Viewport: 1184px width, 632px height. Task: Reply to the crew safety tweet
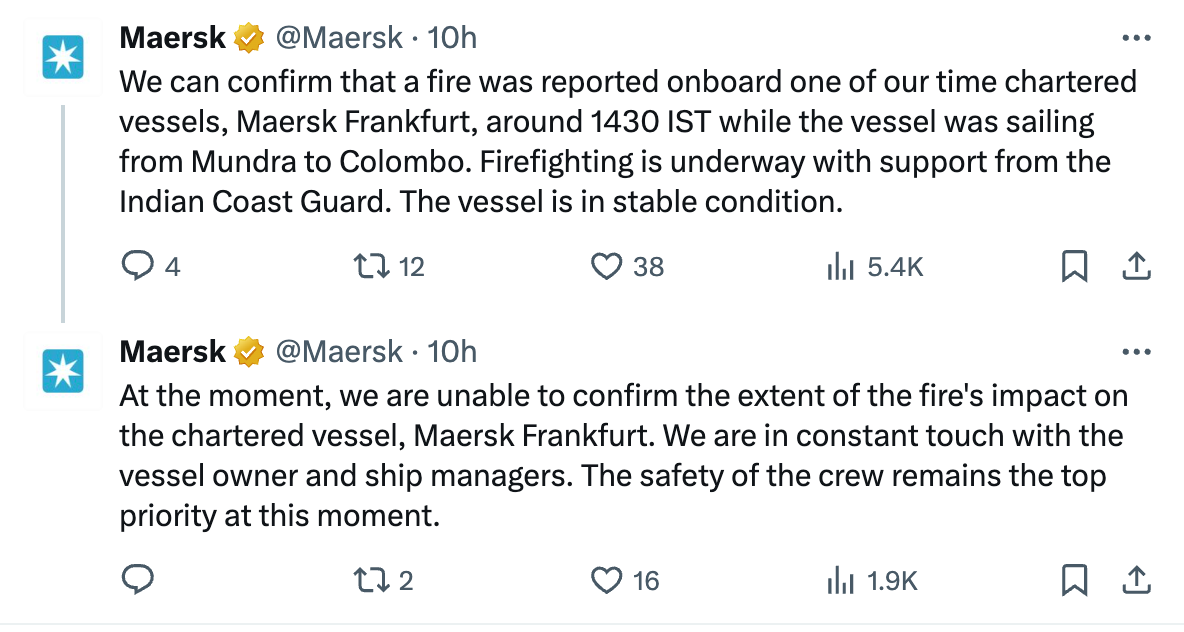[x=136, y=580]
